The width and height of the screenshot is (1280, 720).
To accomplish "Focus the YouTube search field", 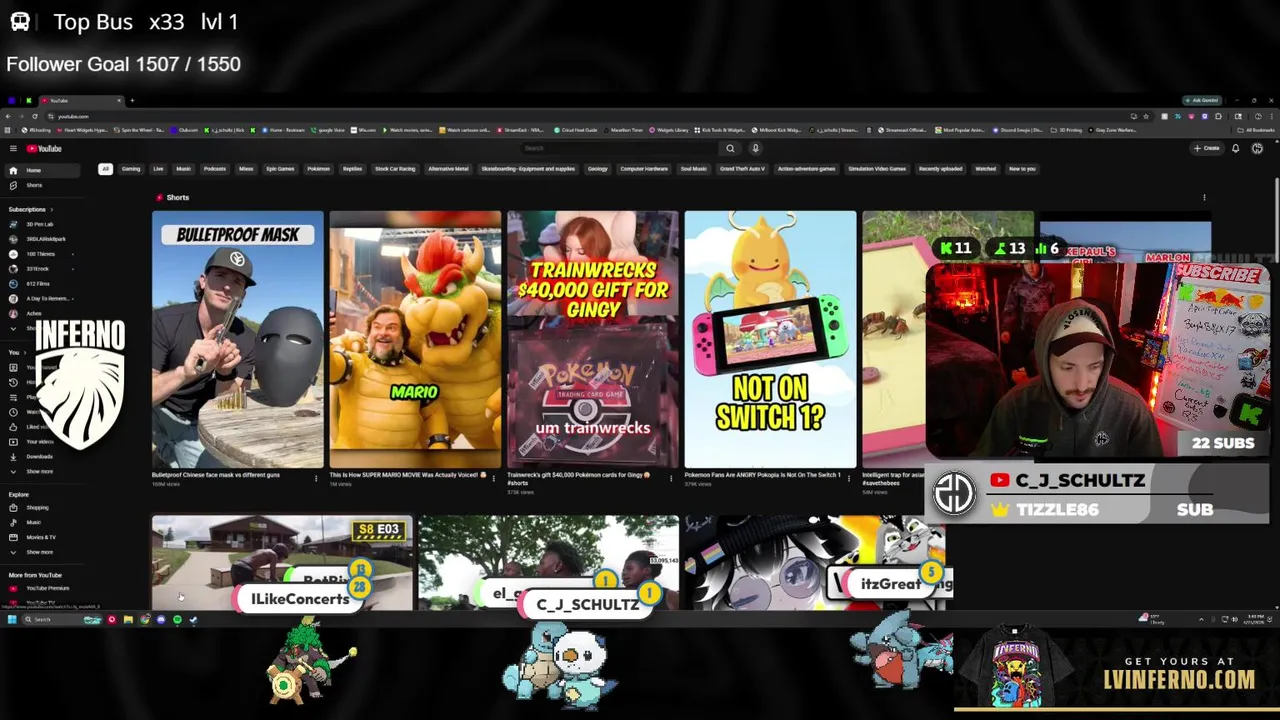I will 620,148.
